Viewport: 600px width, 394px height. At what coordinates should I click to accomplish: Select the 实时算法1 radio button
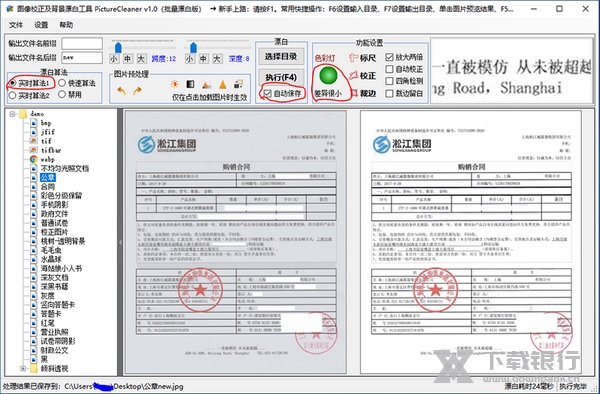pyautogui.click(x=12, y=83)
